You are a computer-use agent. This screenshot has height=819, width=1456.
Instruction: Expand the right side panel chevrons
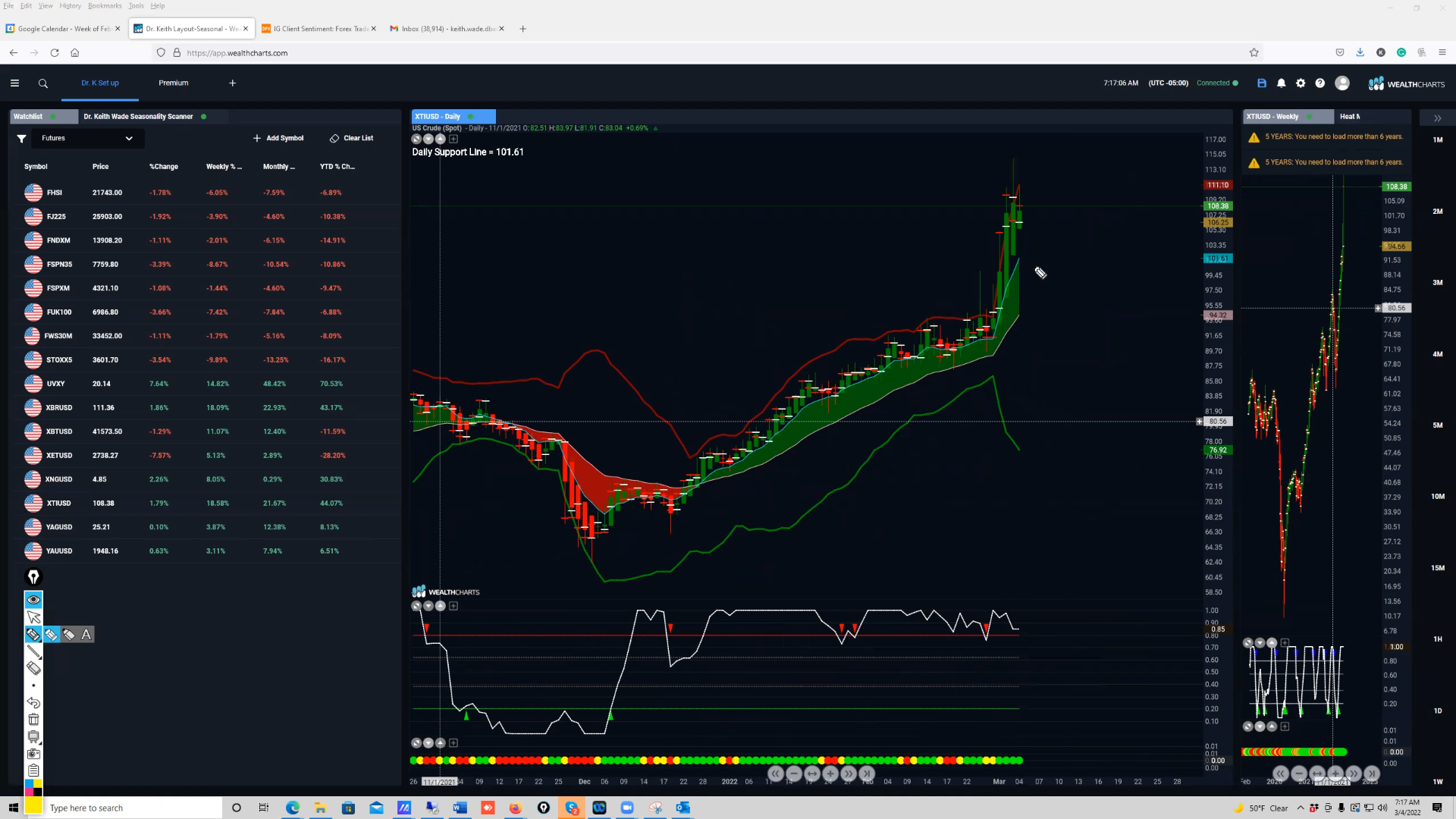click(1437, 118)
